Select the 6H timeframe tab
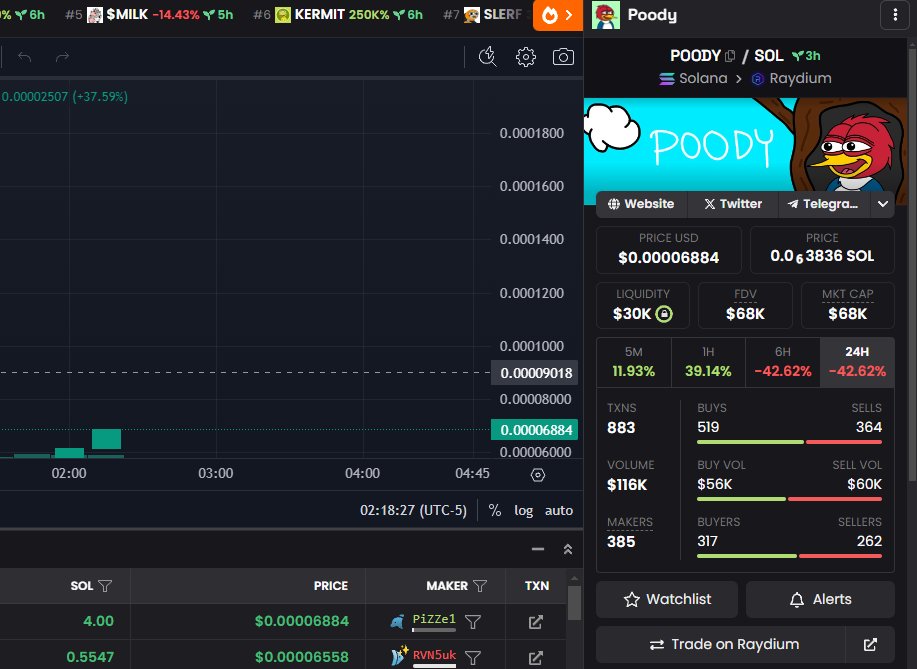The image size is (917, 669). 782,362
